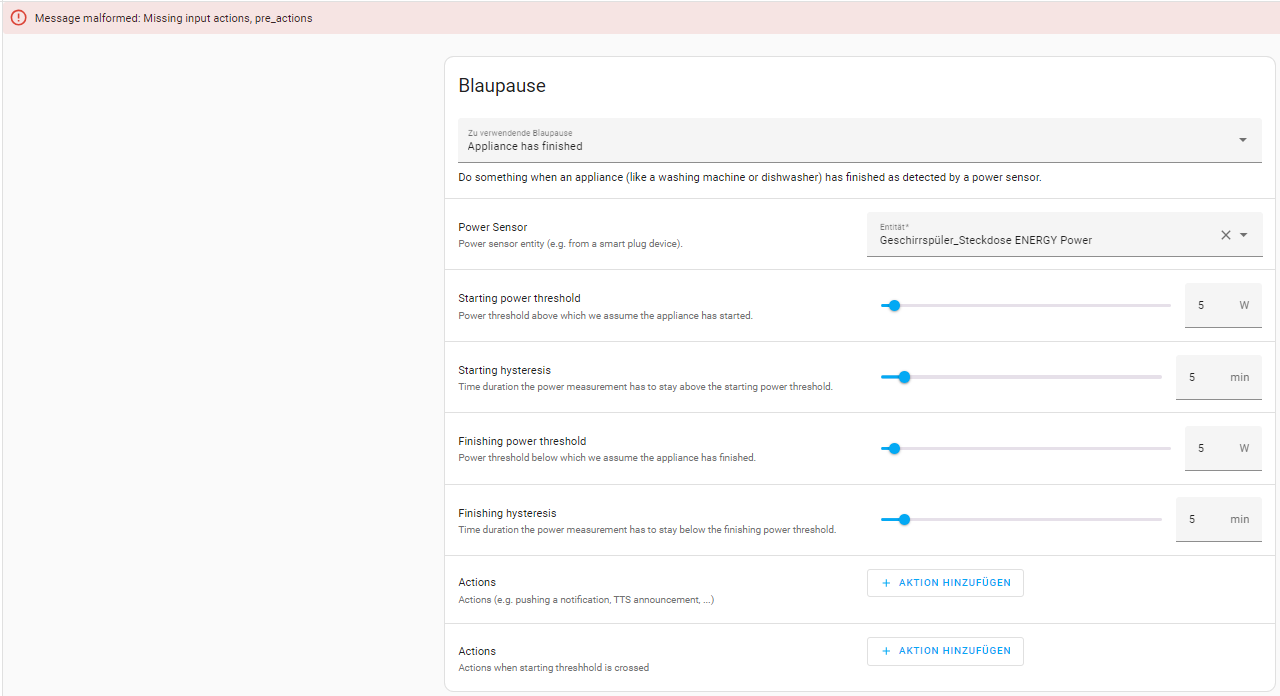Click the Finishing hysteresis slider handle
Image resolution: width=1280 pixels, height=696 pixels.
pos(904,520)
